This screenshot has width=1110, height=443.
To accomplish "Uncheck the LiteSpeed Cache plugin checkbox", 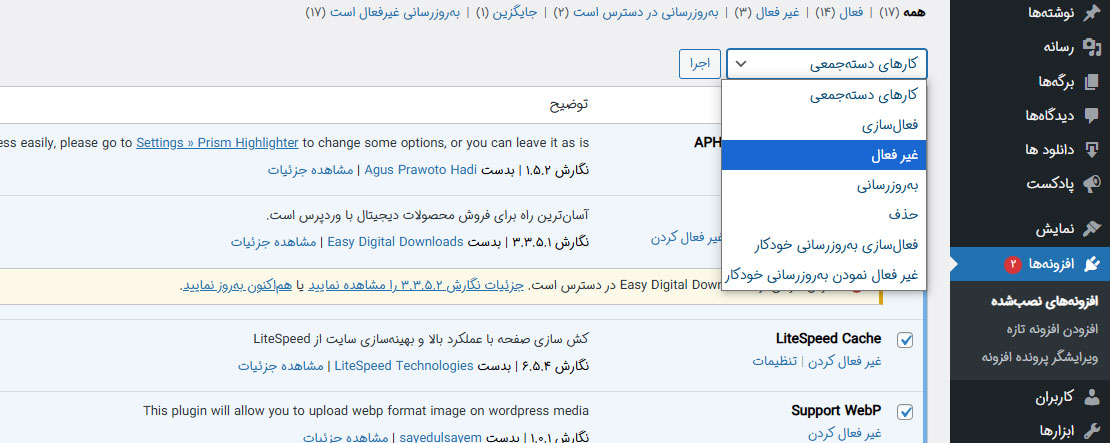I will [x=905, y=340].
